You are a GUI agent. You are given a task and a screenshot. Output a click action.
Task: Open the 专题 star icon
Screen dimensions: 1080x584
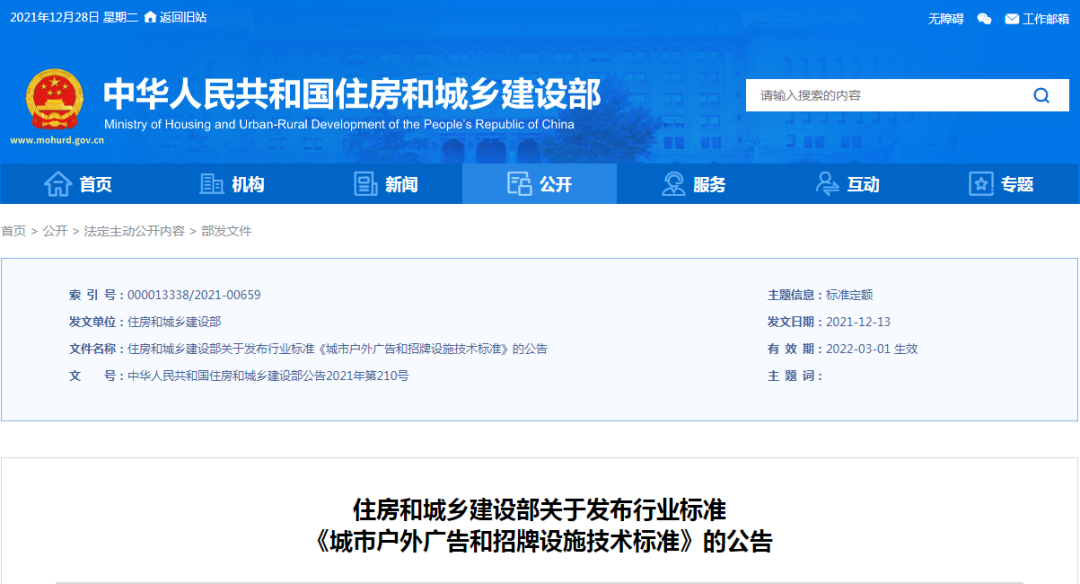[x=980, y=184]
